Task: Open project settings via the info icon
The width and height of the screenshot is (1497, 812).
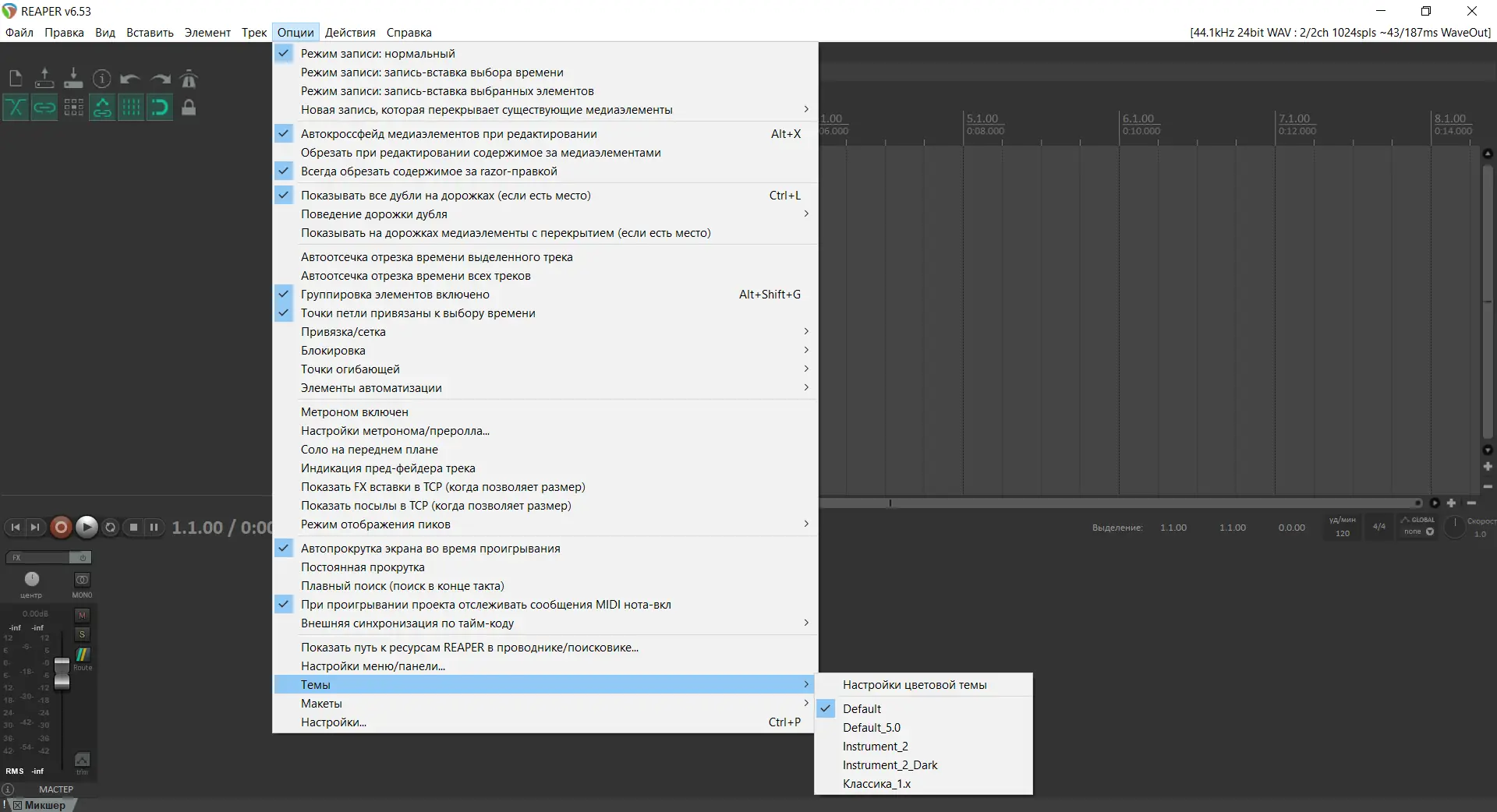Action: [102, 78]
